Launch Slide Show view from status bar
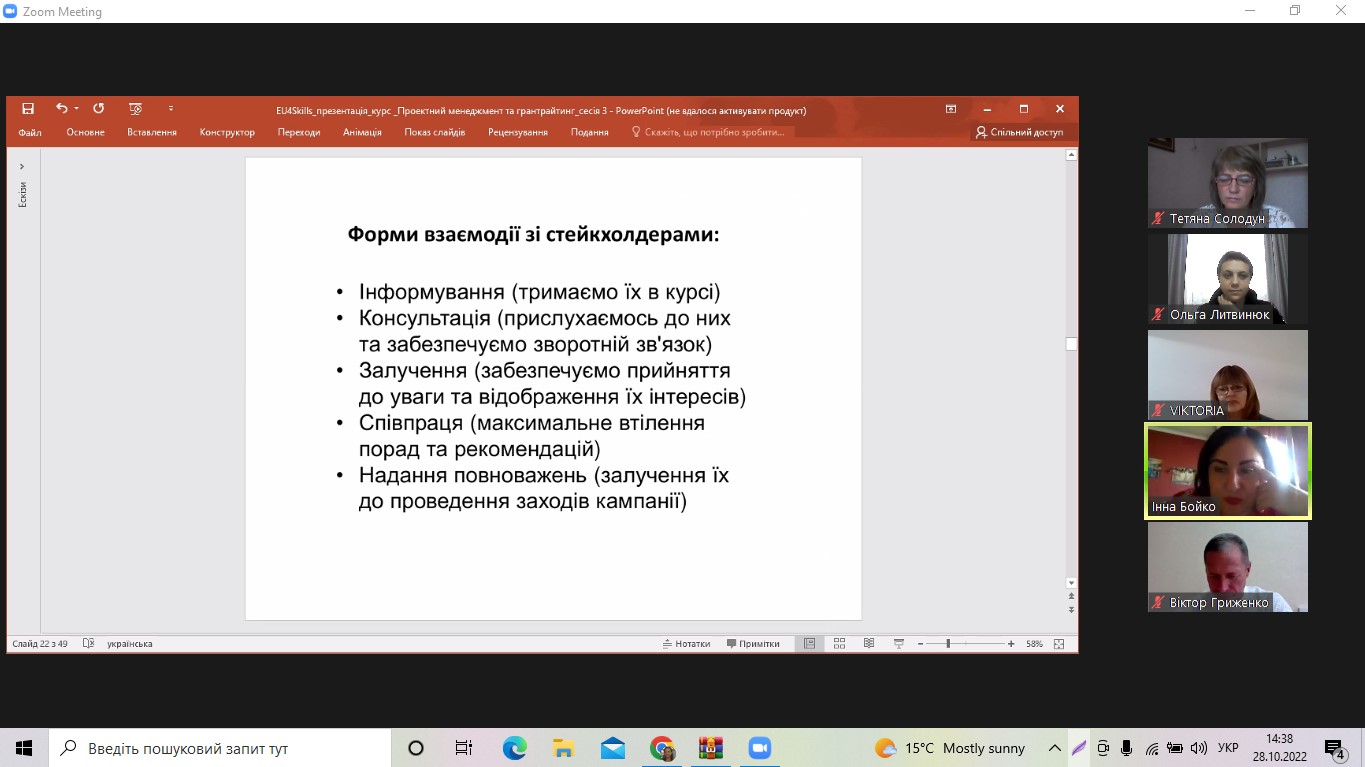1365x767 pixels. (x=899, y=644)
